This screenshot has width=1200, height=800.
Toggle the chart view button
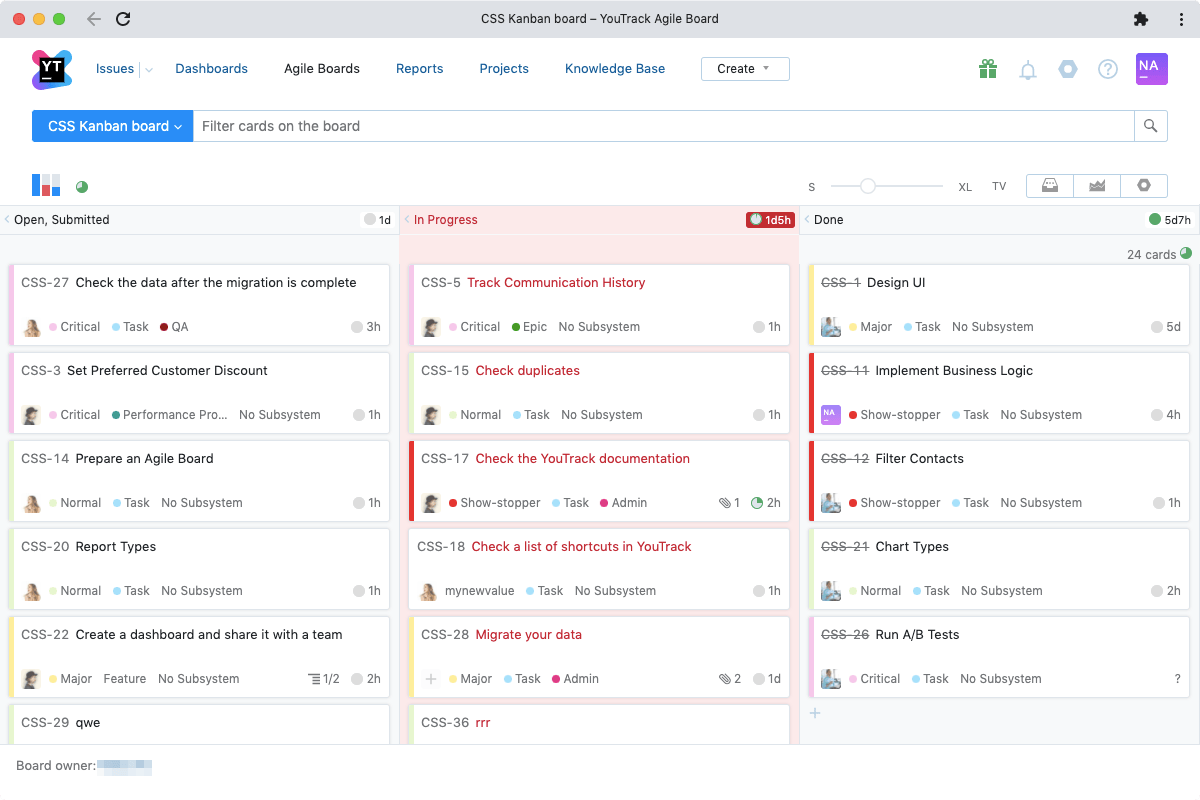click(x=1097, y=186)
